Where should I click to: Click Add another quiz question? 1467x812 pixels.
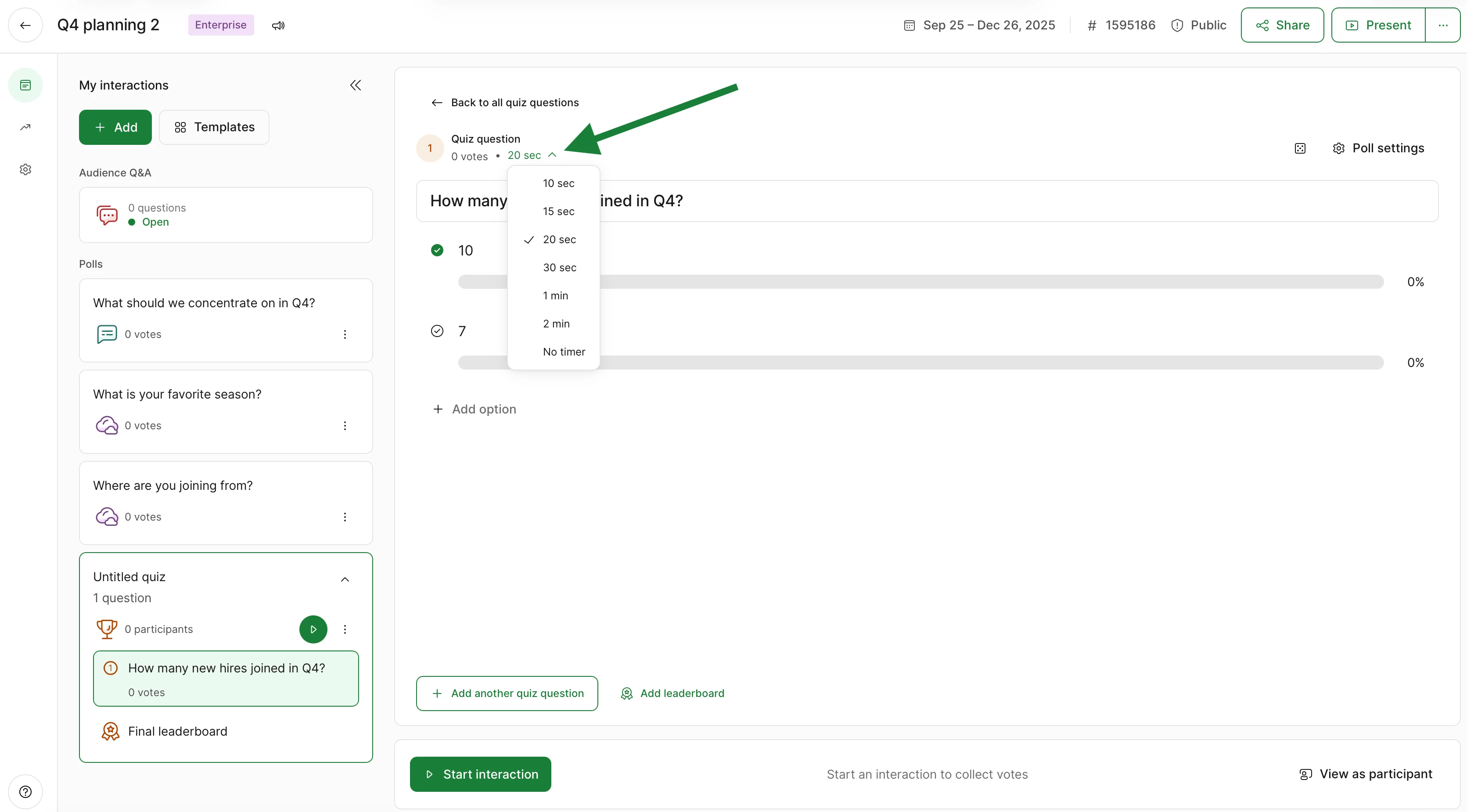507,693
